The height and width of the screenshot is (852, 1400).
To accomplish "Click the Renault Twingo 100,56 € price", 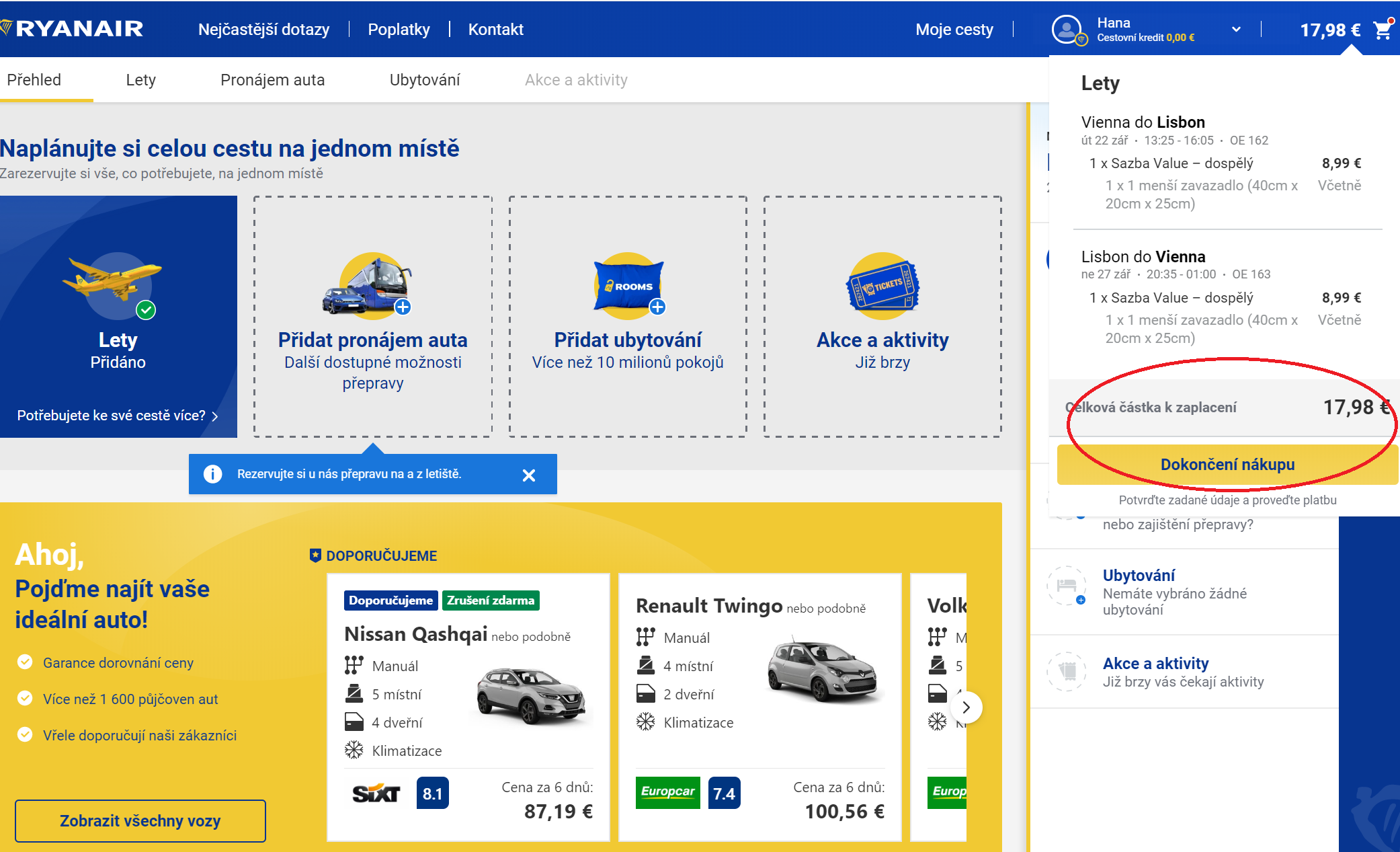I will 845,812.
